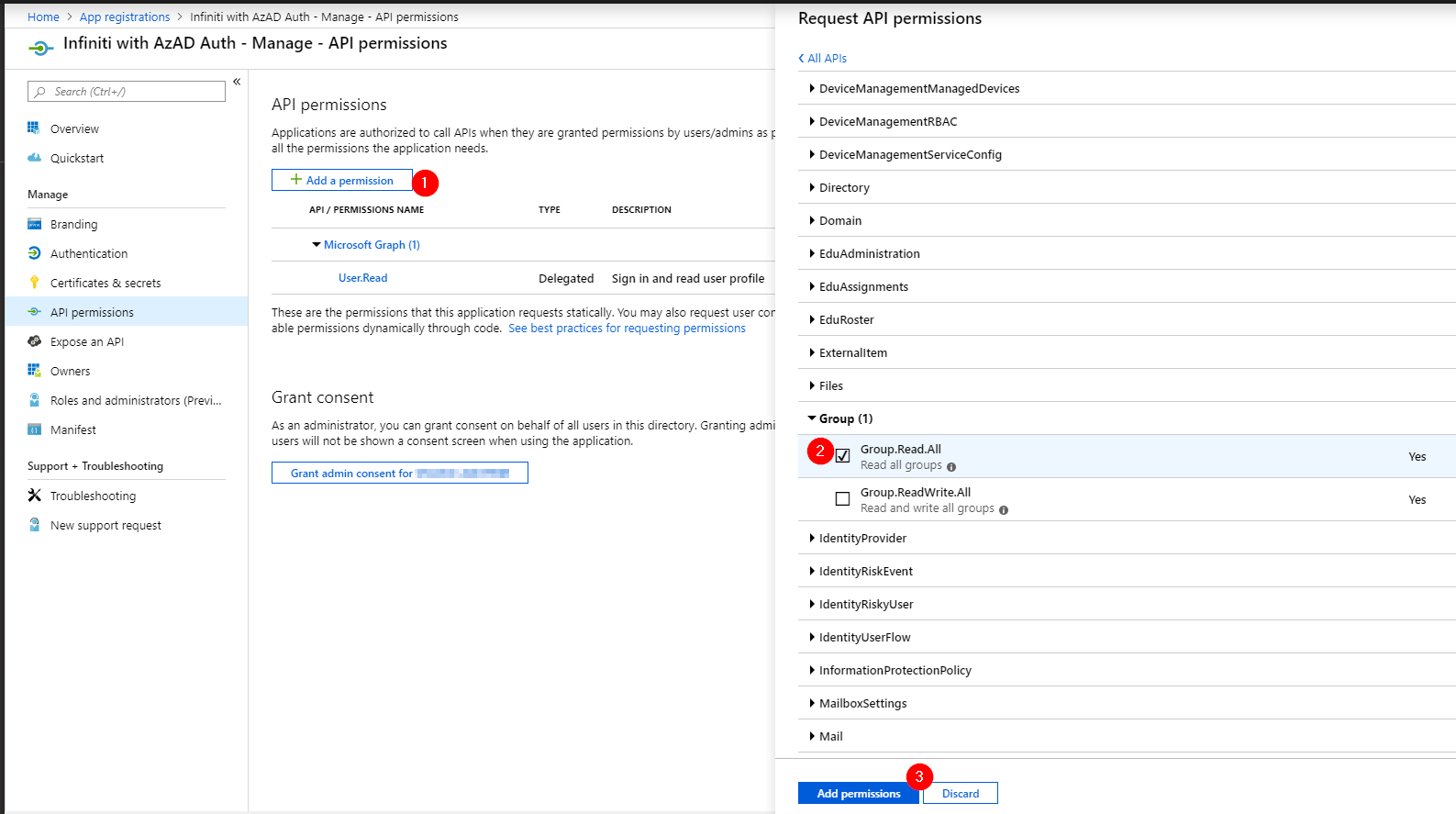
Task: Click the Overview icon in sidebar
Action: point(34,128)
